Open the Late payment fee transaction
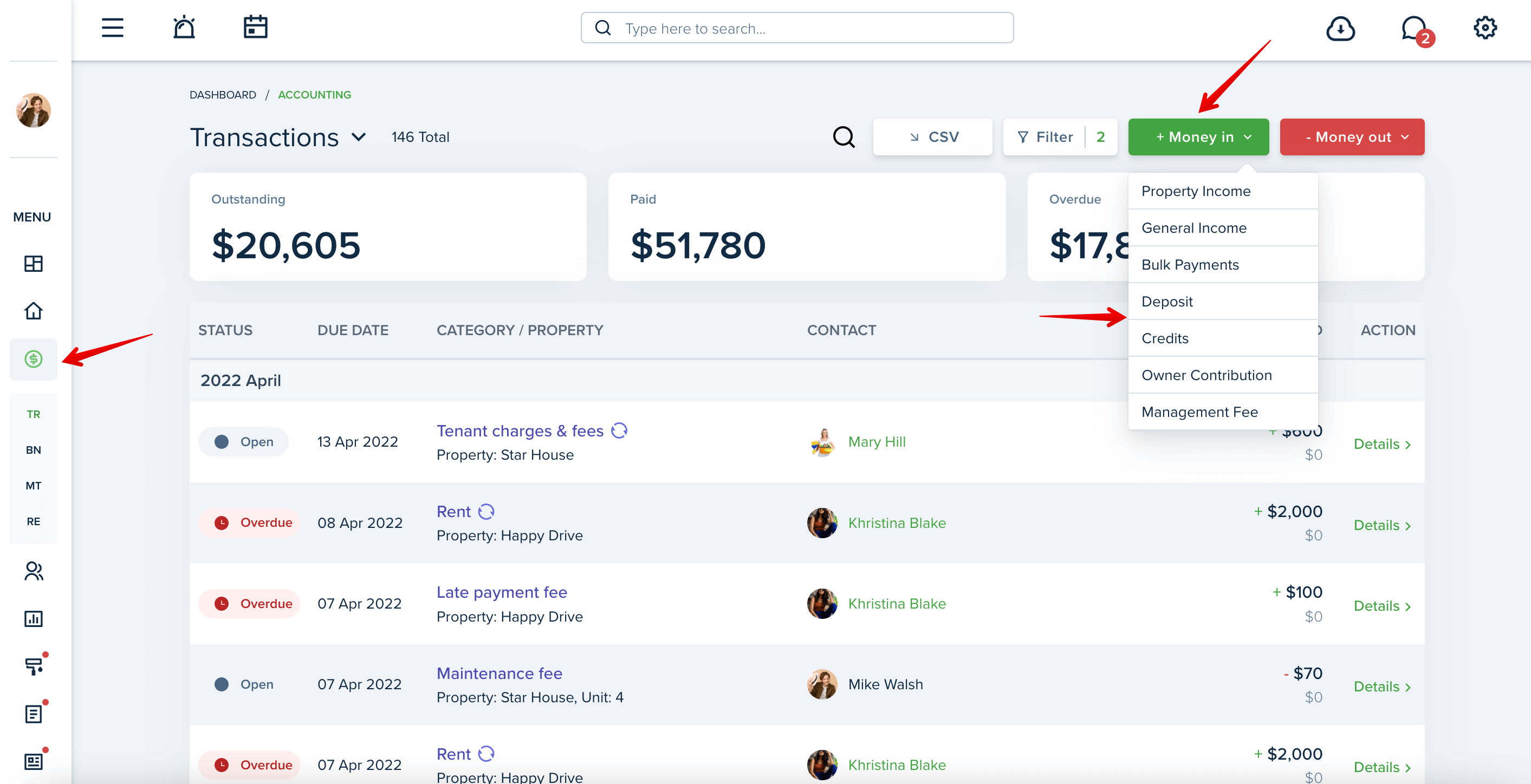The width and height of the screenshot is (1531, 784). [x=502, y=592]
